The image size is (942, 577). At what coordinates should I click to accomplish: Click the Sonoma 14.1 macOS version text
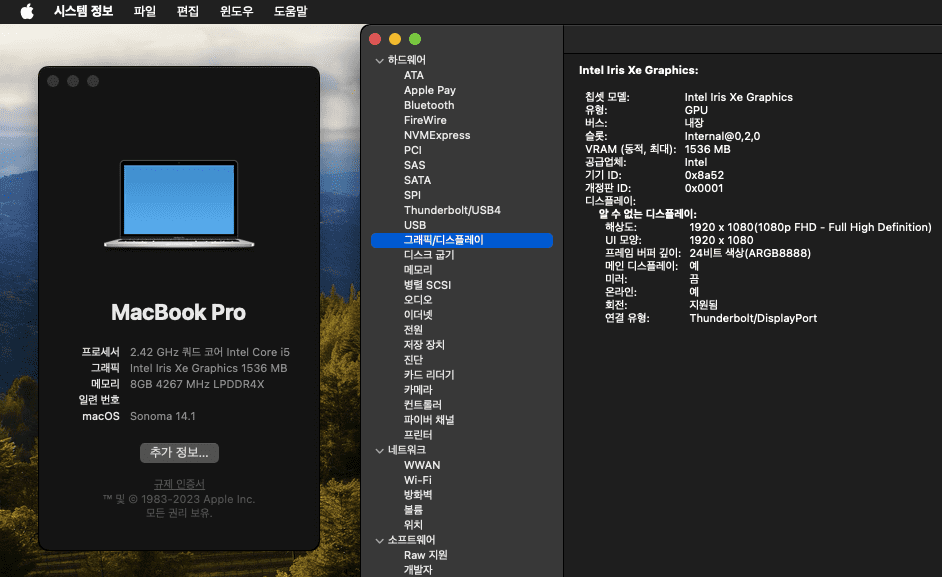pos(162,416)
